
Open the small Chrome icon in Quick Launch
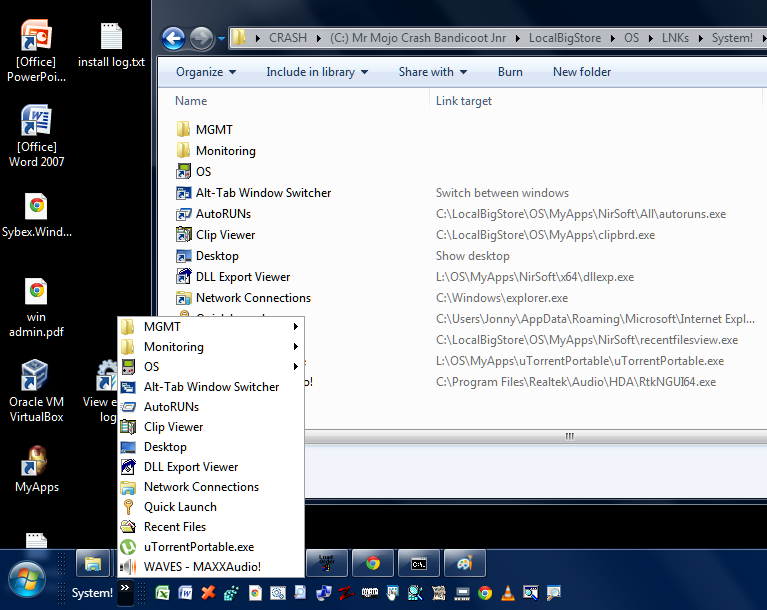click(x=485, y=593)
